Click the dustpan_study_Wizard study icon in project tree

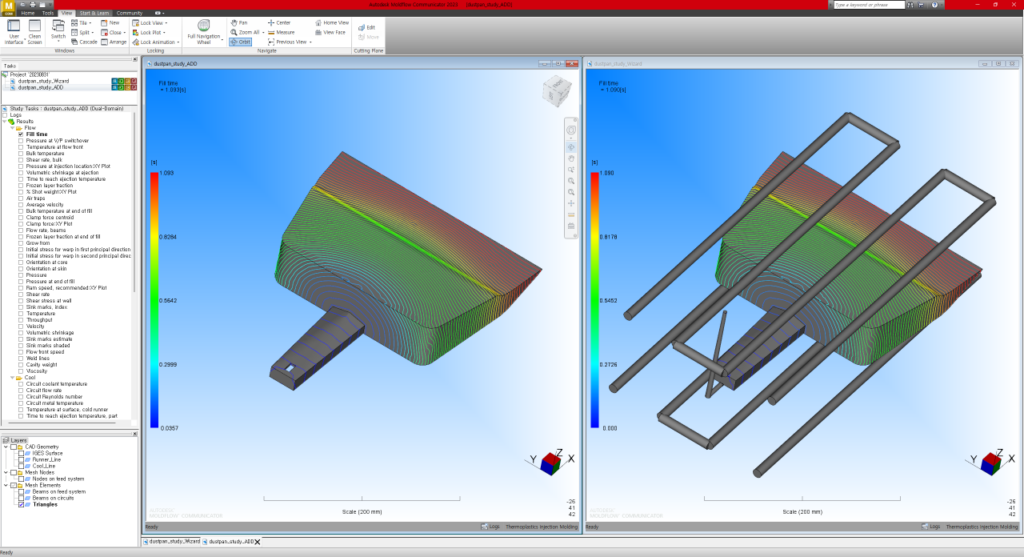[14, 81]
